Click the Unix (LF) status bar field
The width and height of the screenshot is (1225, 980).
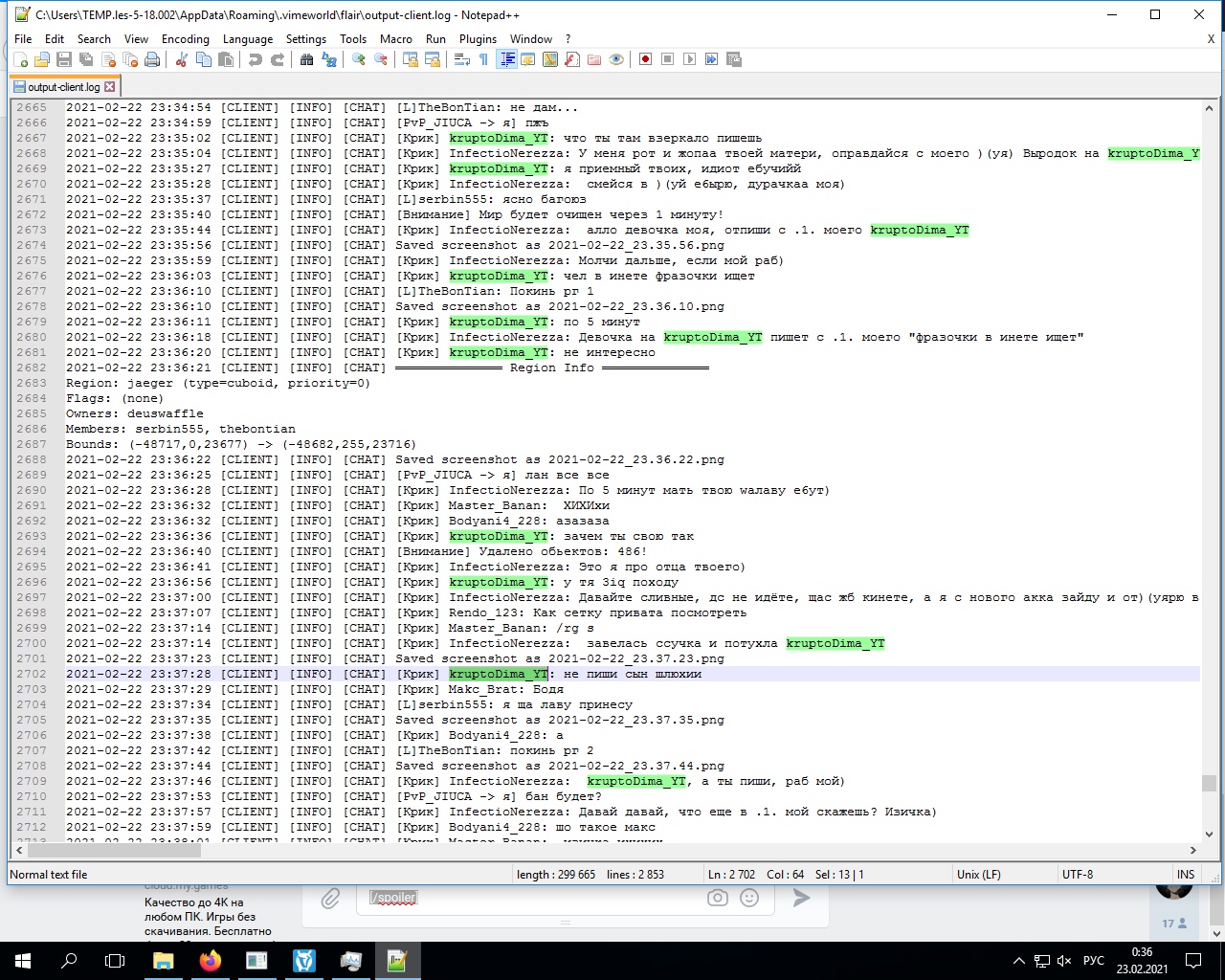[978, 875]
